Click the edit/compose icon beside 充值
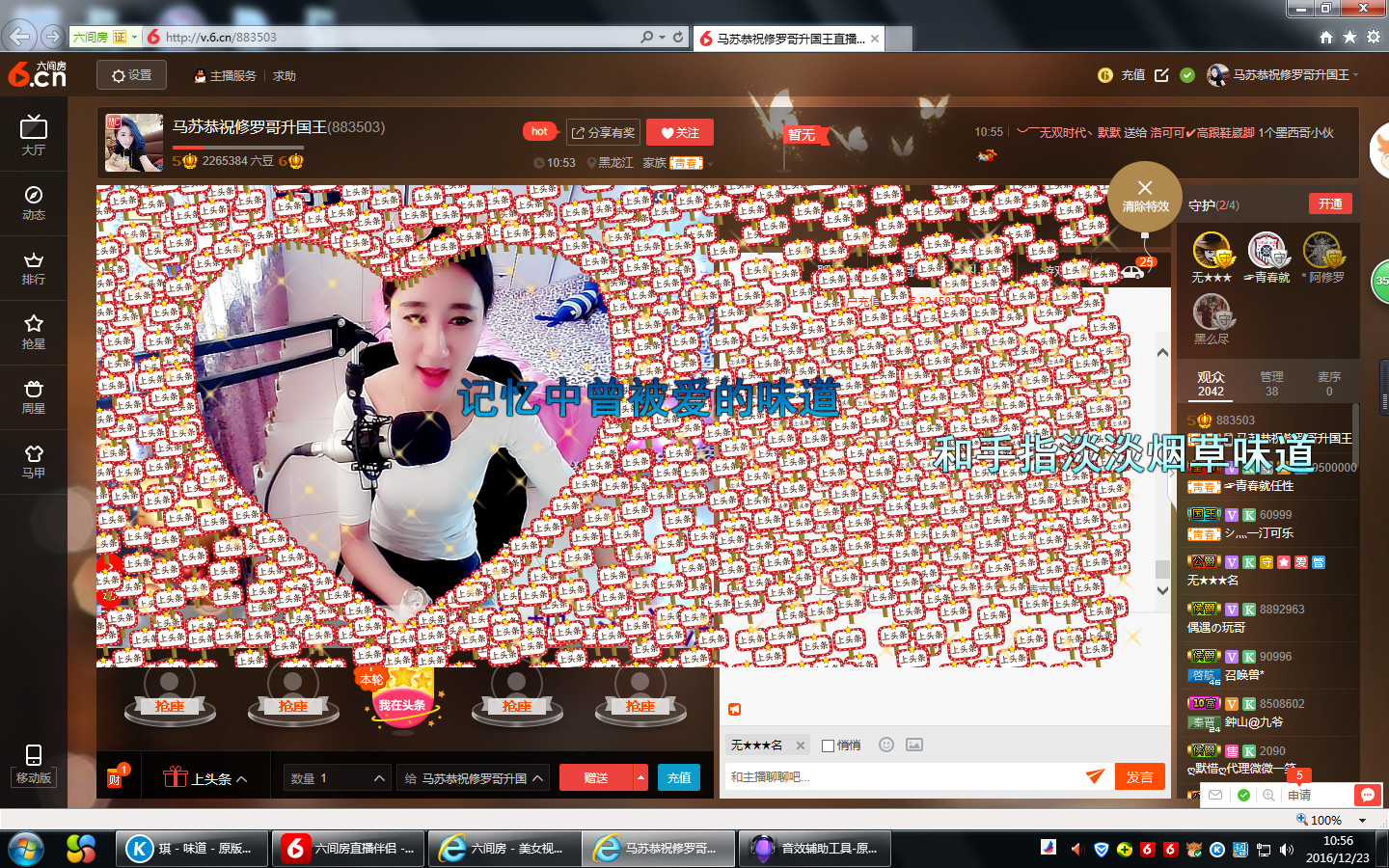The image size is (1389, 868). [1161, 75]
